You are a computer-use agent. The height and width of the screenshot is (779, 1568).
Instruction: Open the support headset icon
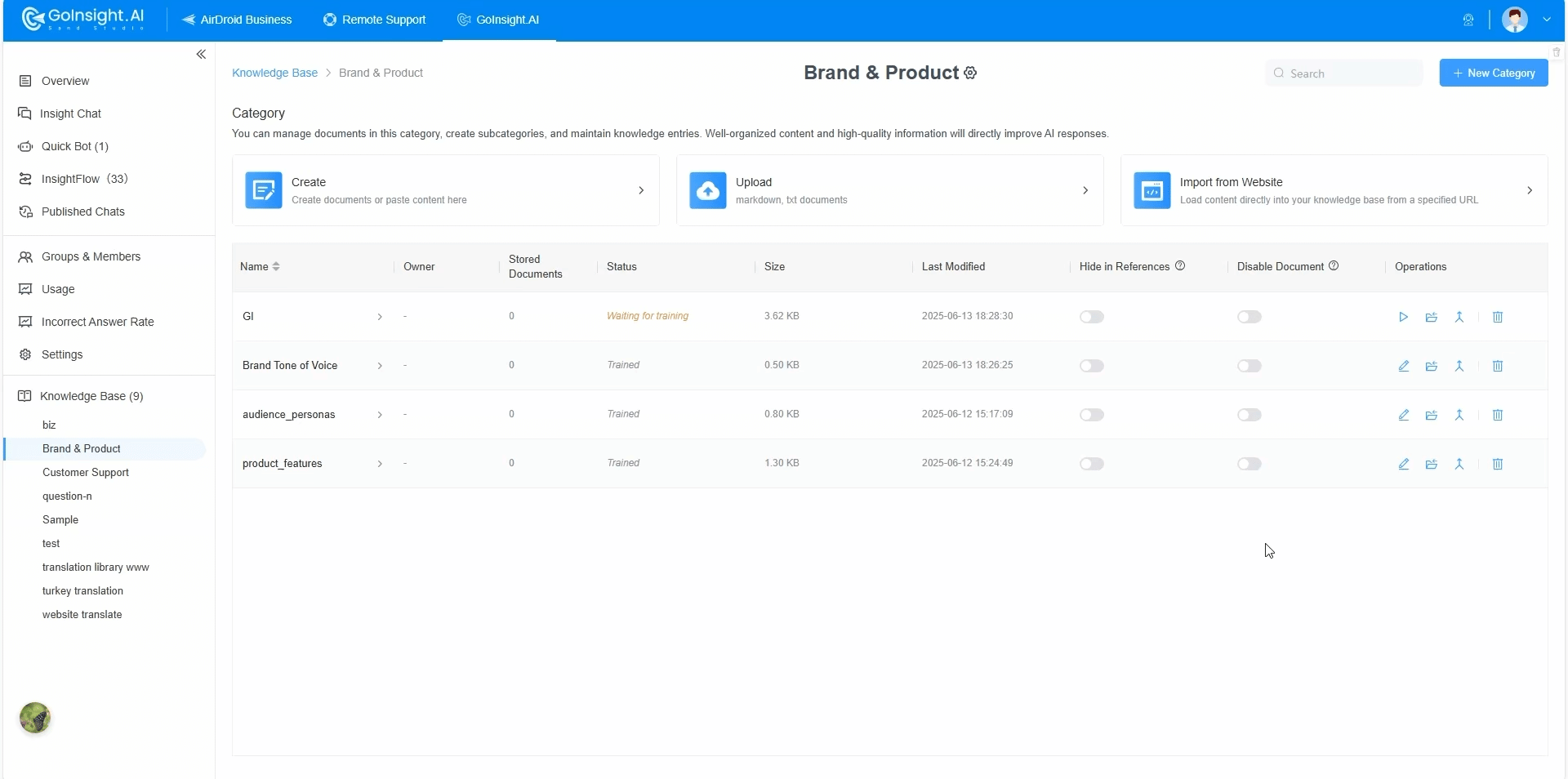tap(1468, 20)
